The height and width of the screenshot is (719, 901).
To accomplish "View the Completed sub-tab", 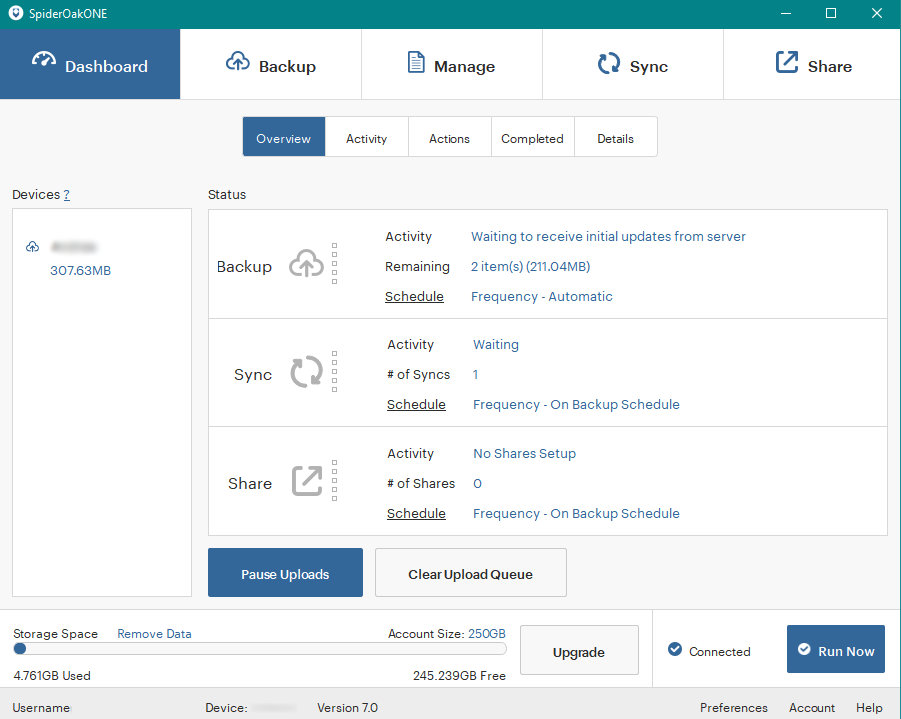I will [x=532, y=137].
